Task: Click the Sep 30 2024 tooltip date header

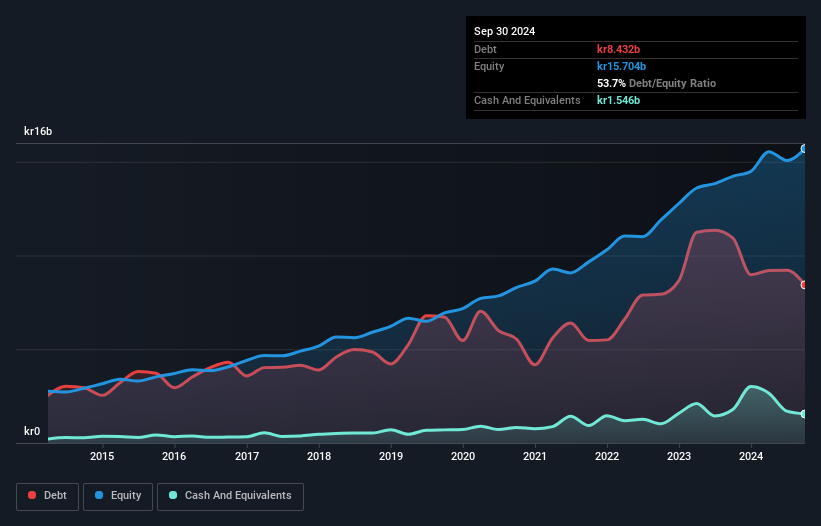Action: pyautogui.click(x=504, y=31)
